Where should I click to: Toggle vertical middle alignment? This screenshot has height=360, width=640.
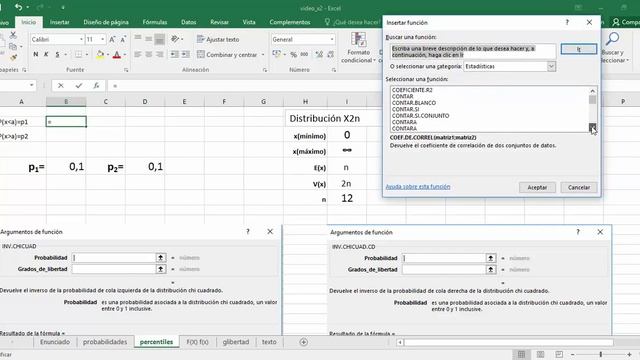click(149, 39)
